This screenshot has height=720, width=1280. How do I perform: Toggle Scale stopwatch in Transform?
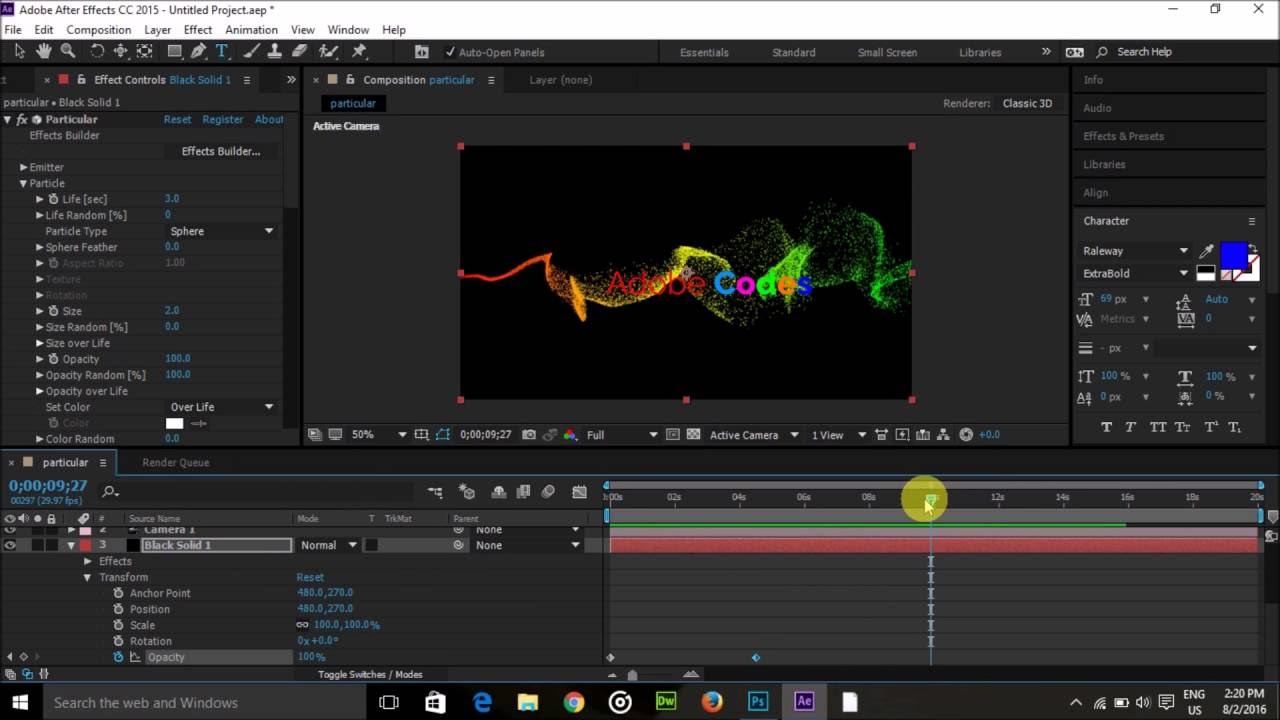click(118, 625)
